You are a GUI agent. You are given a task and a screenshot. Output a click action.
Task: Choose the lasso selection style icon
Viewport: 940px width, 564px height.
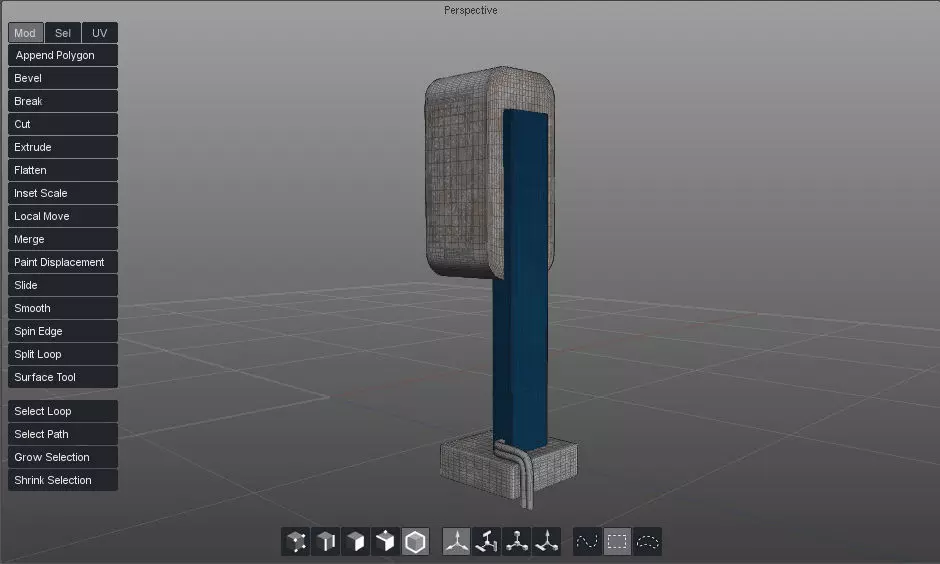[x=647, y=542]
